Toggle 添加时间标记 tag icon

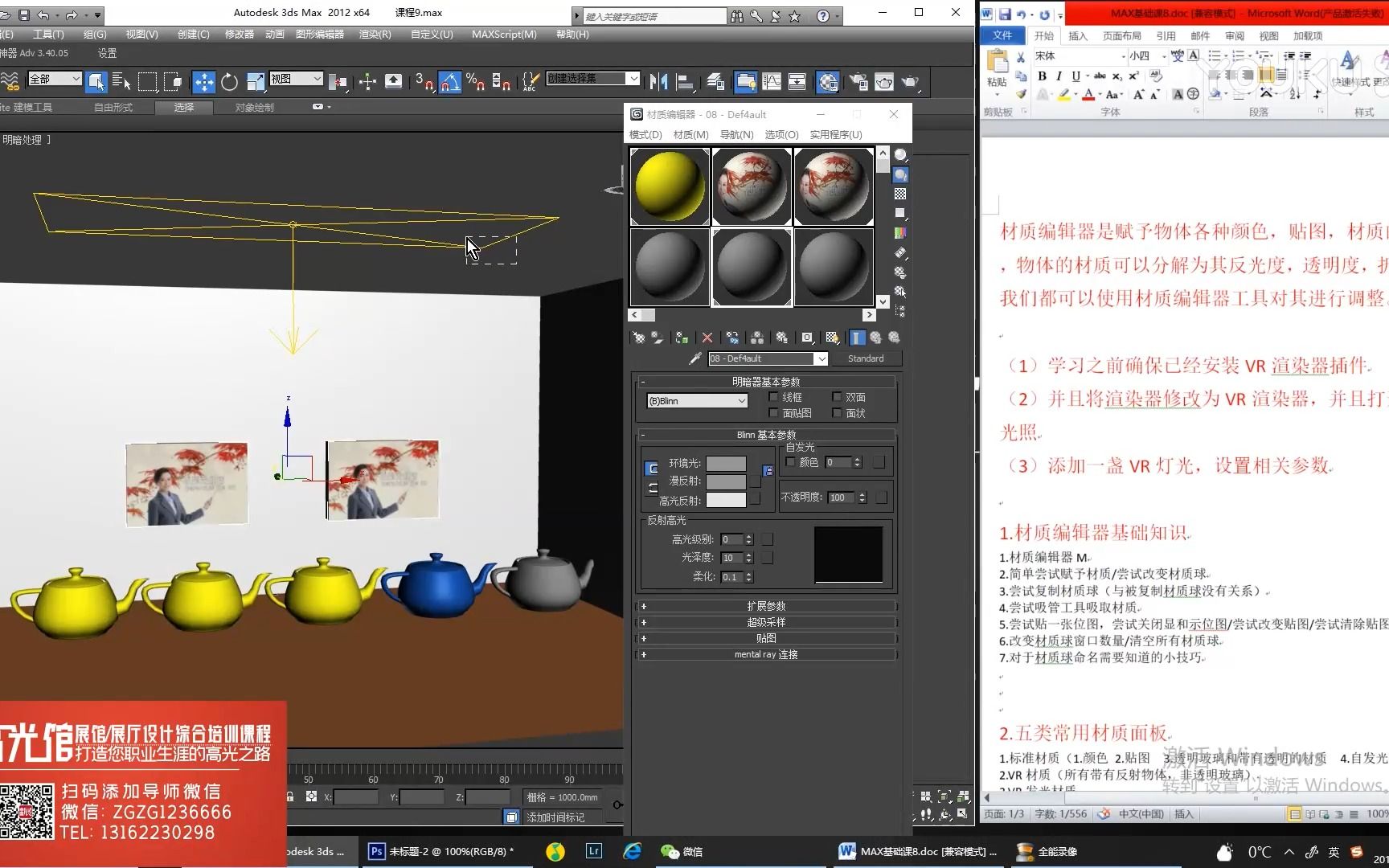pyautogui.click(x=511, y=817)
